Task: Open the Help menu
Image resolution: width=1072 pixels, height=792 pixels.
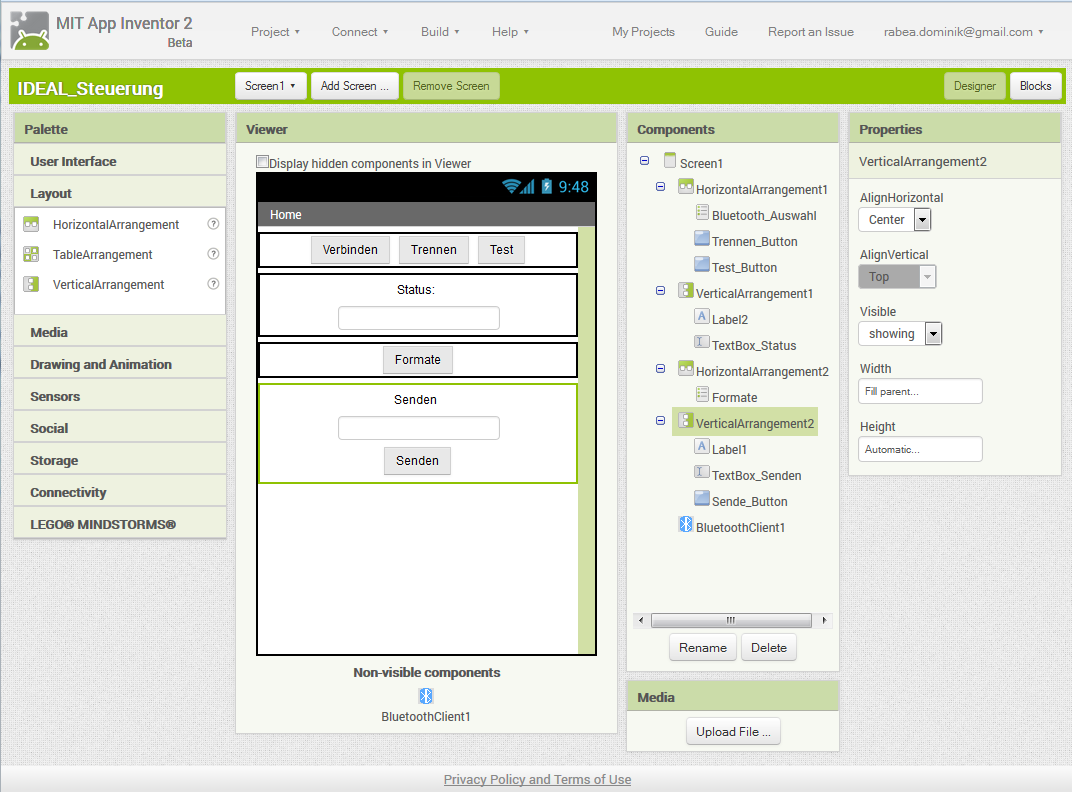Action: 510,32
